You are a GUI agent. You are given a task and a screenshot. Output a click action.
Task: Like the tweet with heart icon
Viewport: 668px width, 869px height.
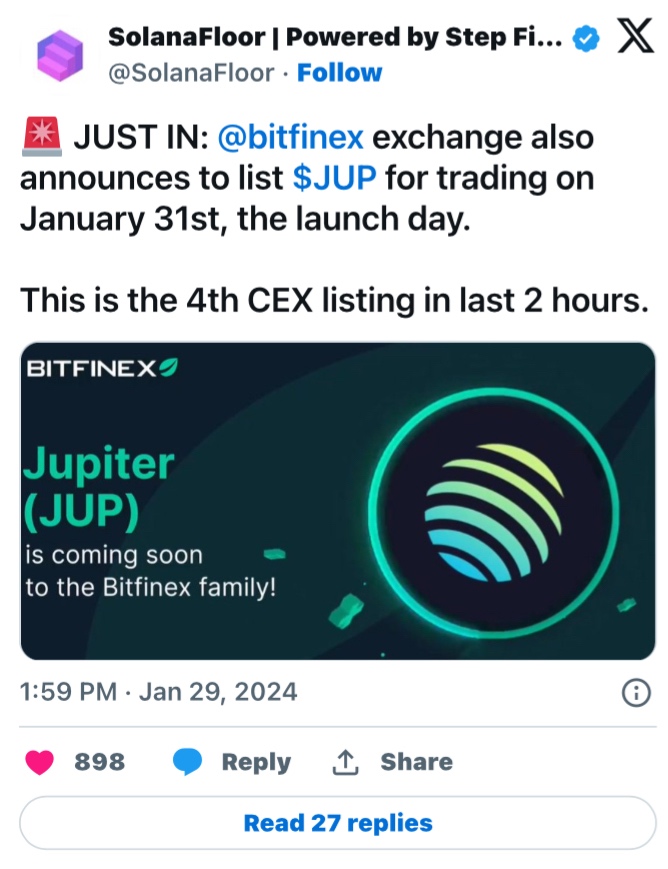pos(39,762)
